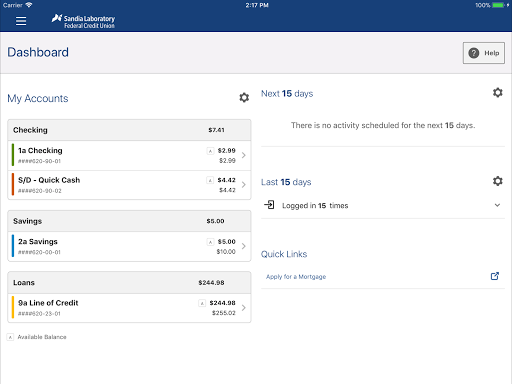
Task: Expand the Logged in 15 times row
Action: [383, 205]
